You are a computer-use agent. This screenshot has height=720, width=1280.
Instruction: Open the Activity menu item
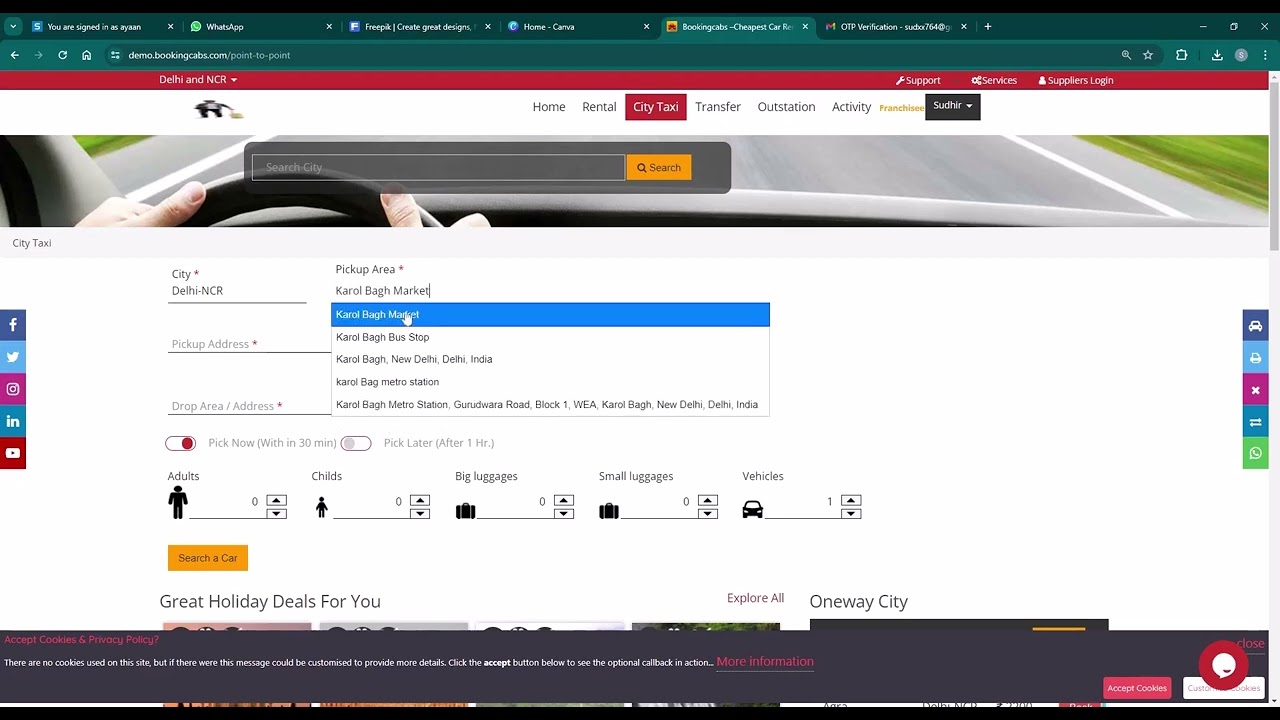852,107
